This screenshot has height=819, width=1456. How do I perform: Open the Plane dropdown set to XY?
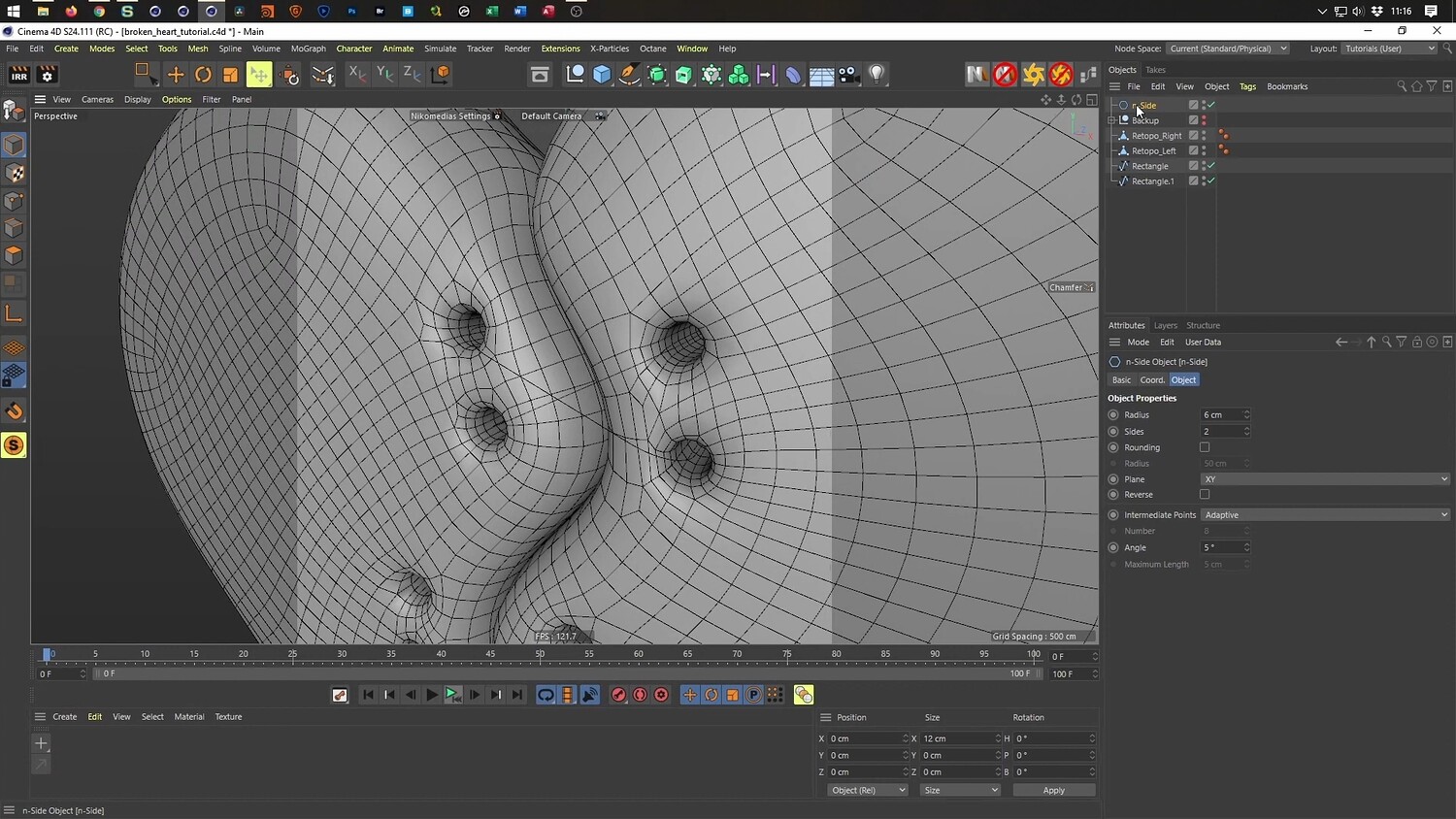click(1324, 479)
